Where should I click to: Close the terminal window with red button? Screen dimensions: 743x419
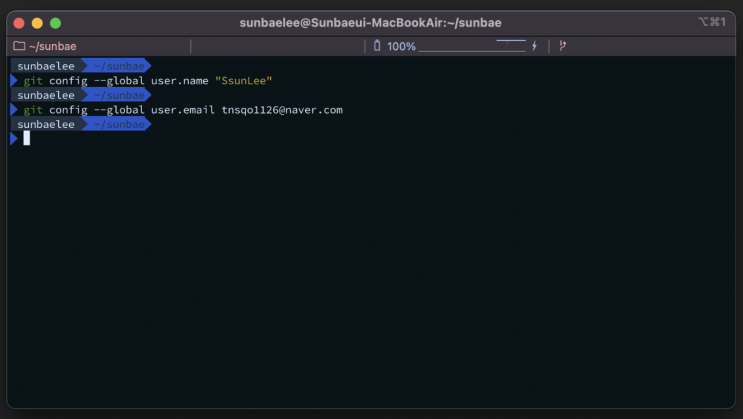(x=19, y=23)
